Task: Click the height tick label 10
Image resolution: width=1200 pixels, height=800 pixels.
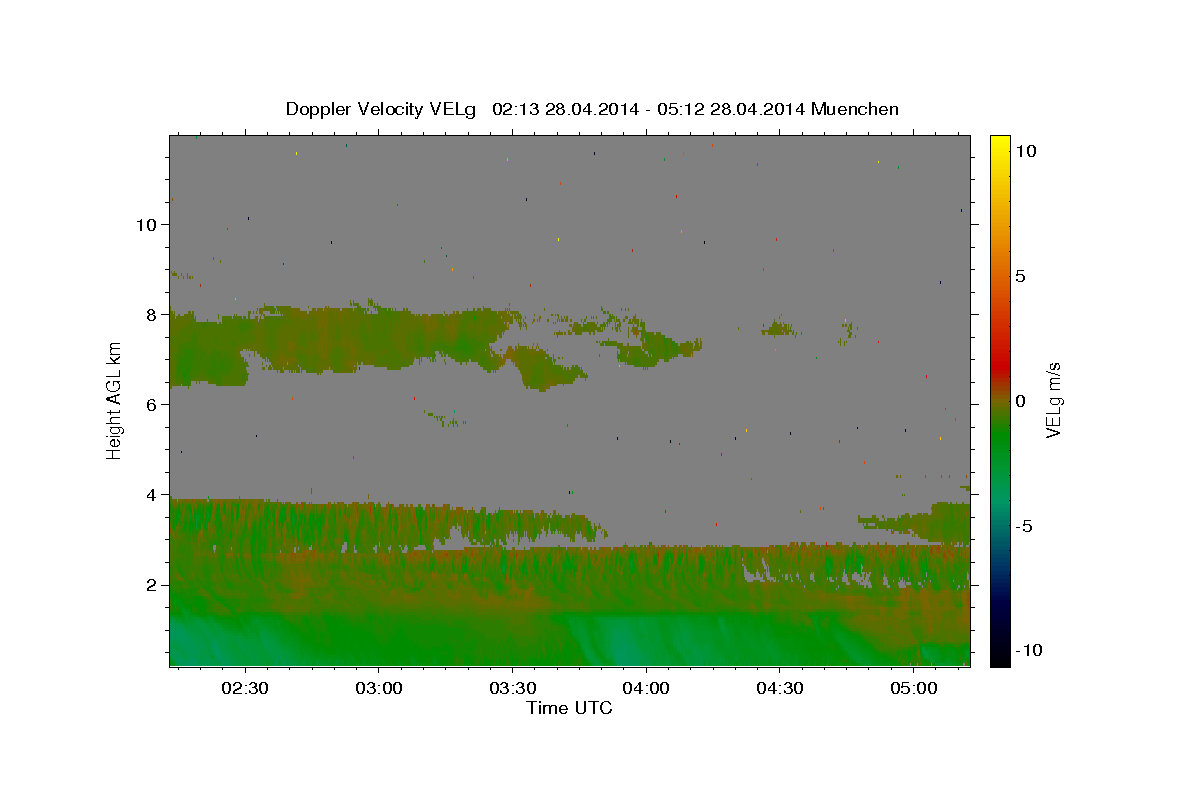Action: [146, 224]
